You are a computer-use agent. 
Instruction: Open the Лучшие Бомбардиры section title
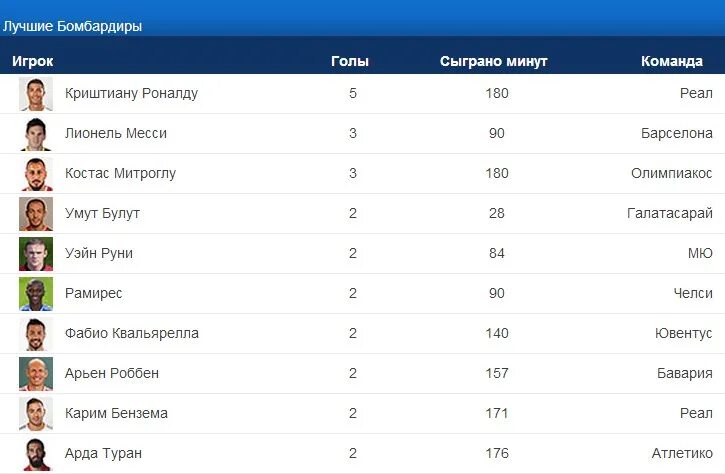tap(72, 26)
